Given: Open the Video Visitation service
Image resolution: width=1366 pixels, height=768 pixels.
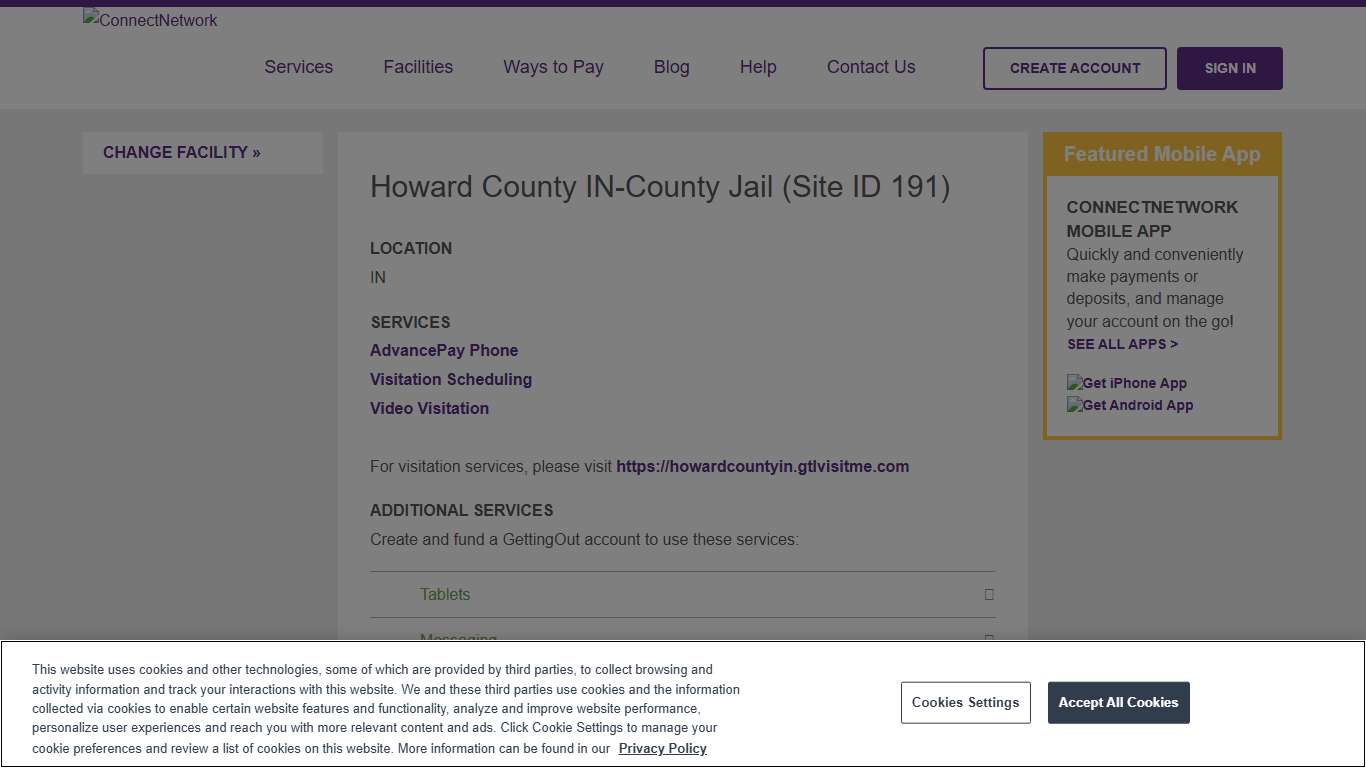Looking at the screenshot, I should [x=429, y=408].
